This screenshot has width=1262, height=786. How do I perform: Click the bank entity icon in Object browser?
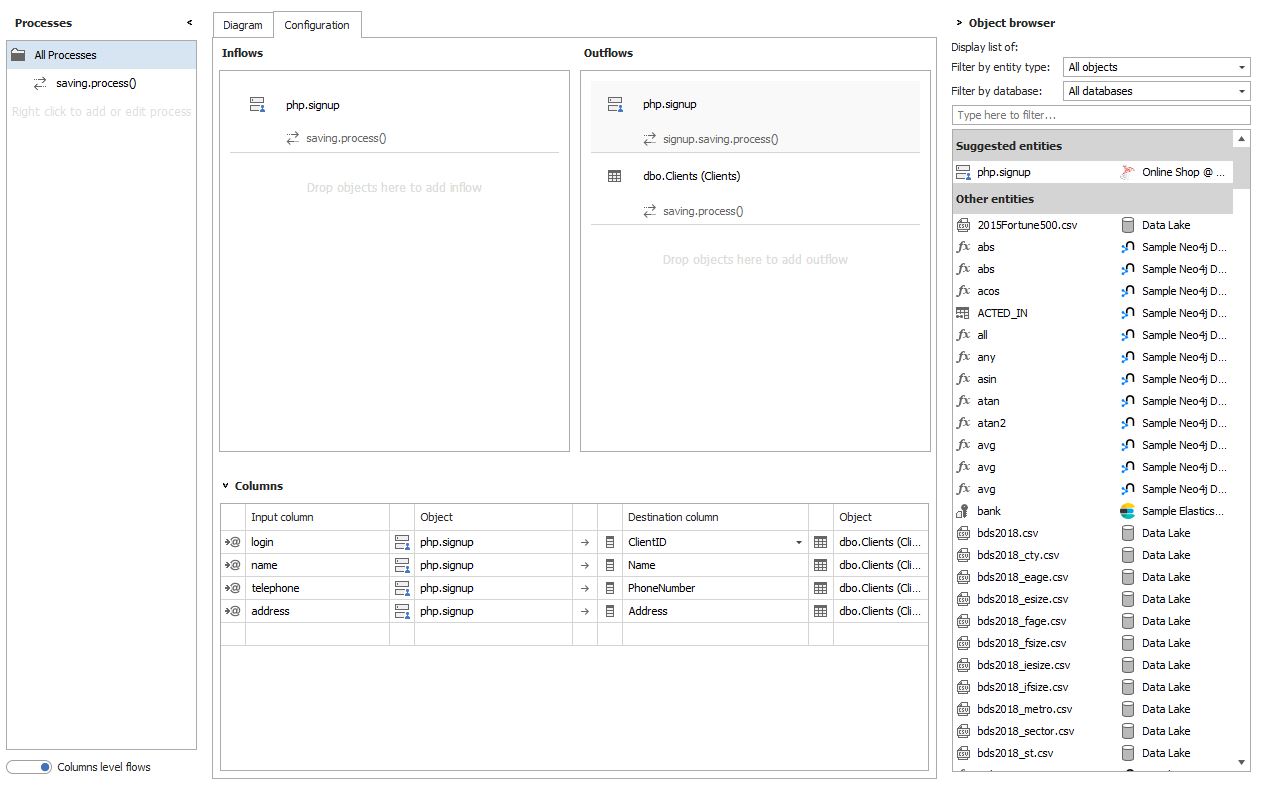coord(963,511)
